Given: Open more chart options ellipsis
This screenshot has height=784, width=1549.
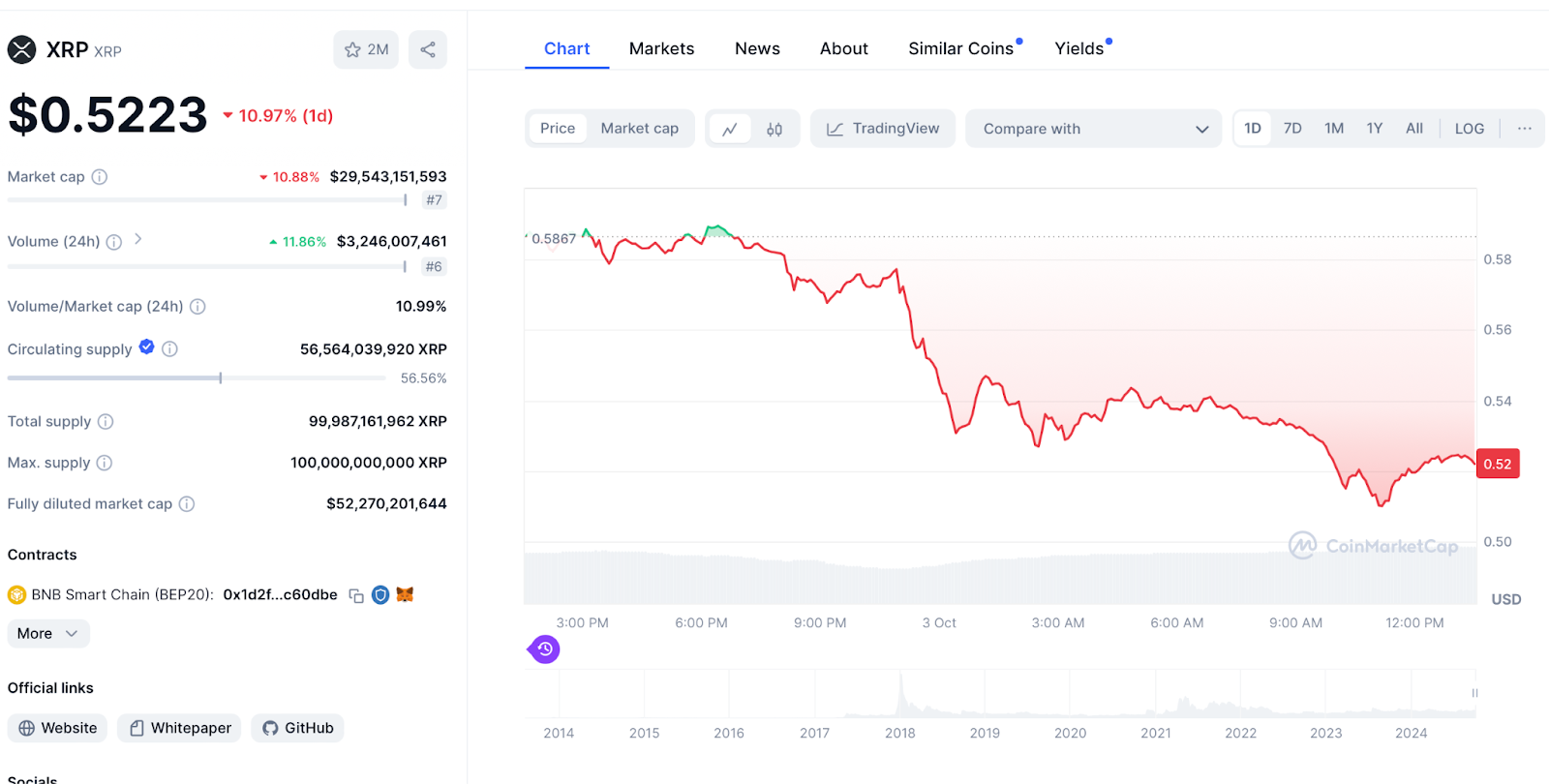Looking at the screenshot, I should click(1525, 129).
